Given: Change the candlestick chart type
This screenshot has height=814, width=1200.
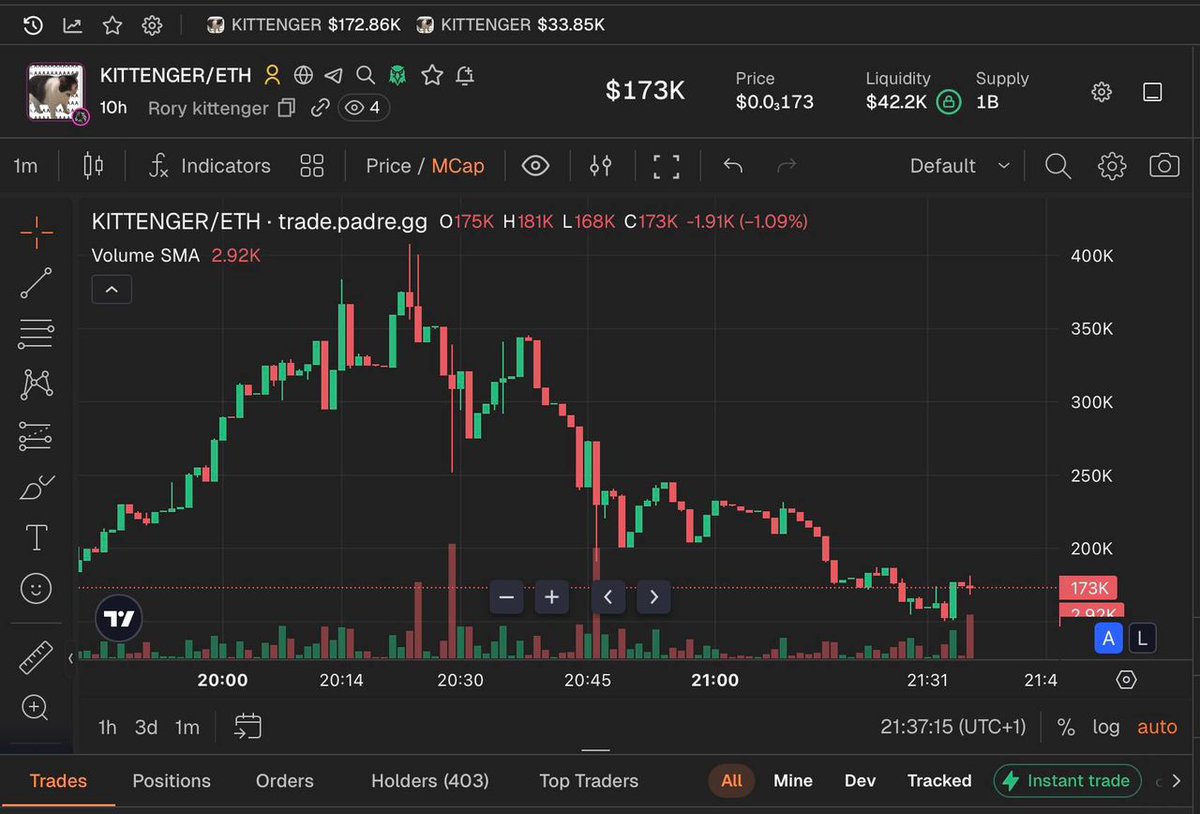Looking at the screenshot, I should 93,166.
